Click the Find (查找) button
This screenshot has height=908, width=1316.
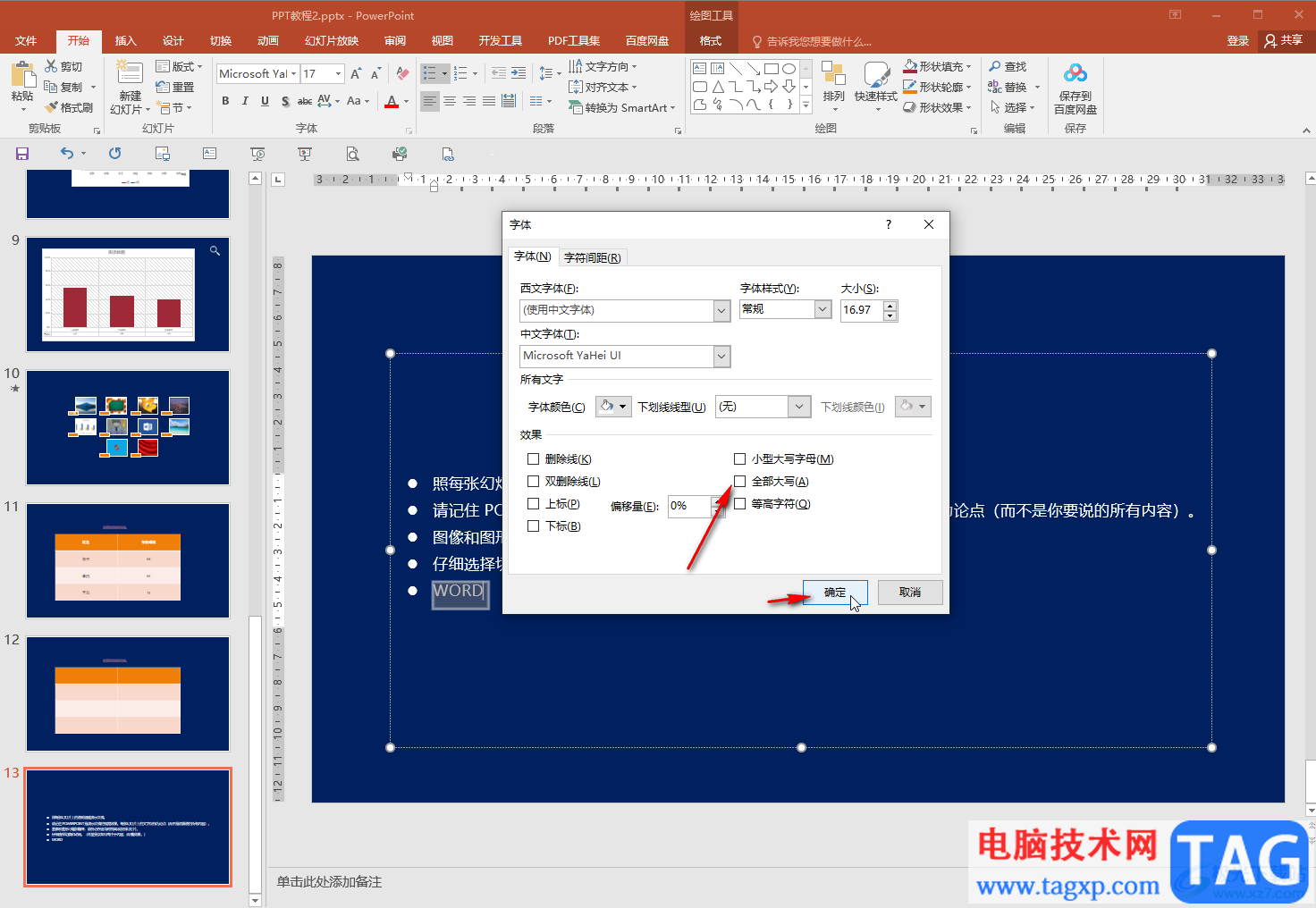[x=1008, y=66]
